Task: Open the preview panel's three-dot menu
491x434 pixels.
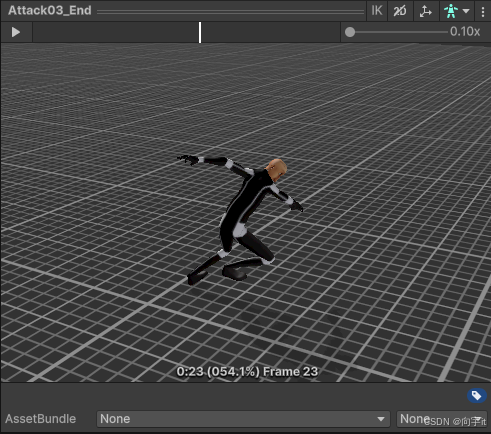Action: [483, 12]
